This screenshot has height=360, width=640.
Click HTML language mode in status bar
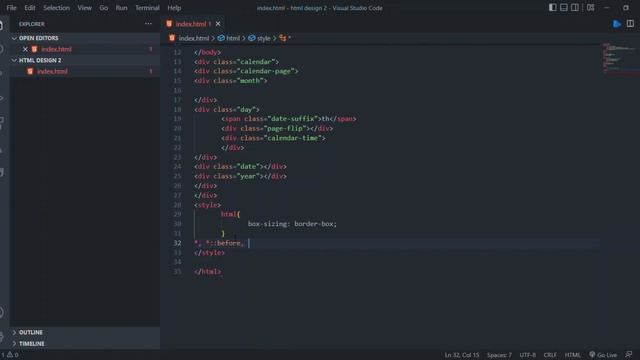point(572,355)
